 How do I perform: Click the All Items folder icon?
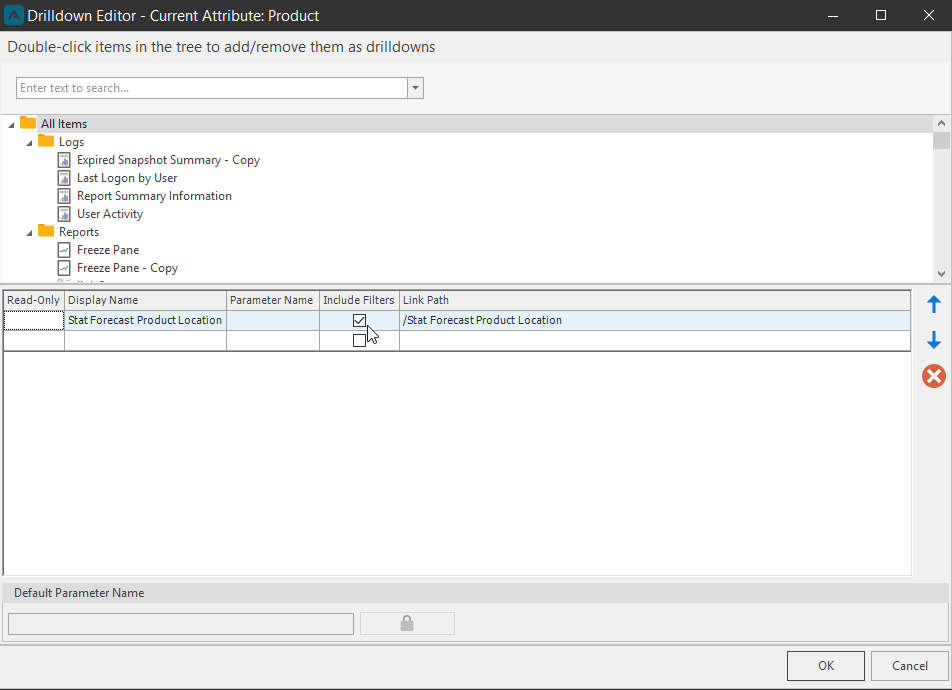[28, 123]
